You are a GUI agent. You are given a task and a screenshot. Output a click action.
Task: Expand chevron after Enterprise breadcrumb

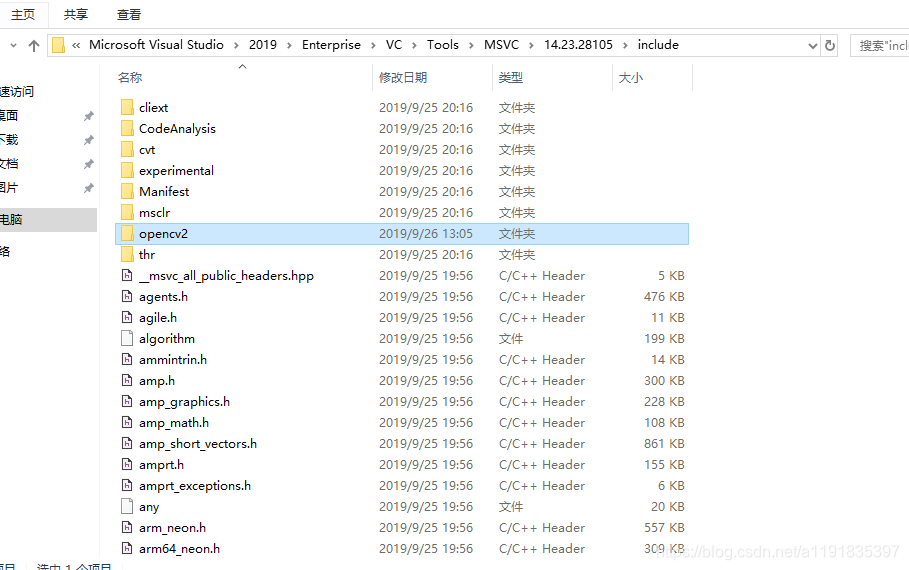pyautogui.click(x=373, y=45)
